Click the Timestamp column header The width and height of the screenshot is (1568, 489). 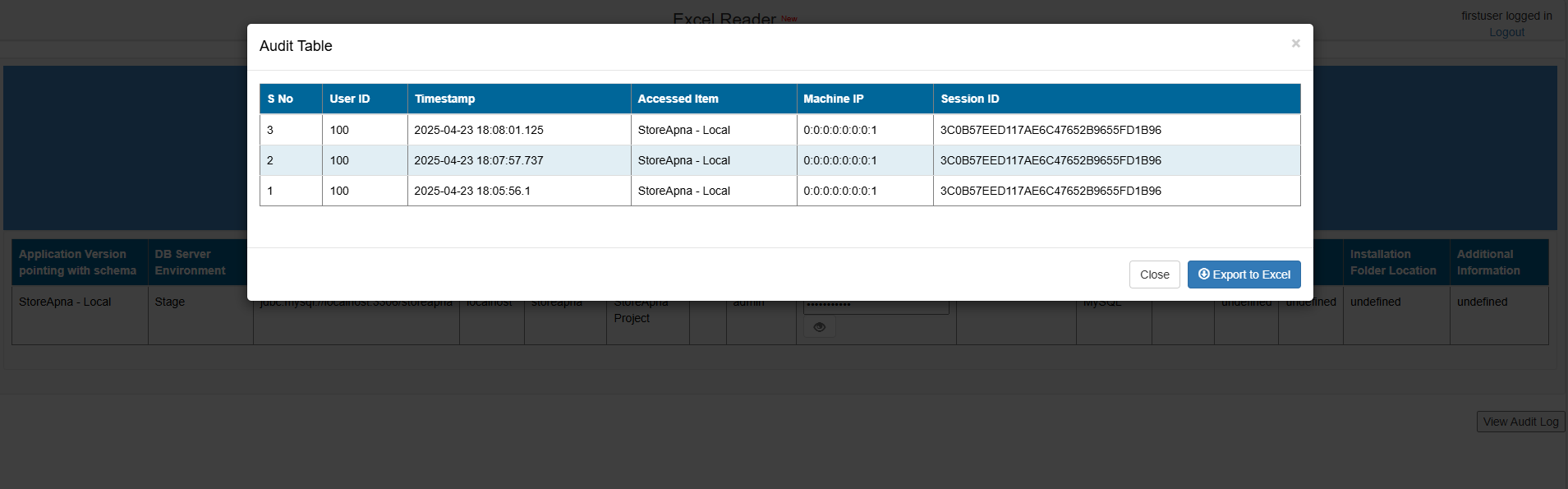pos(444,99)
